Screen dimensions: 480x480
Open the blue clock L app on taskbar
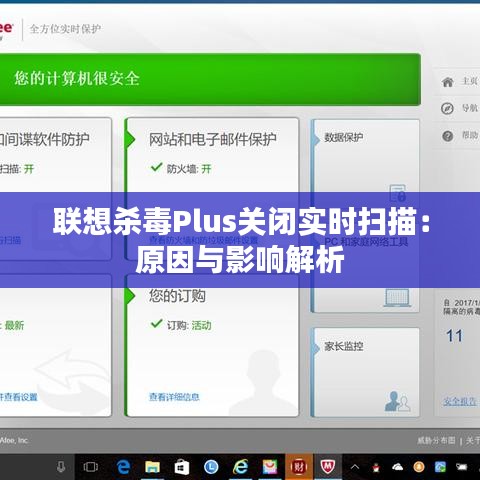click(x=211, y=467)
